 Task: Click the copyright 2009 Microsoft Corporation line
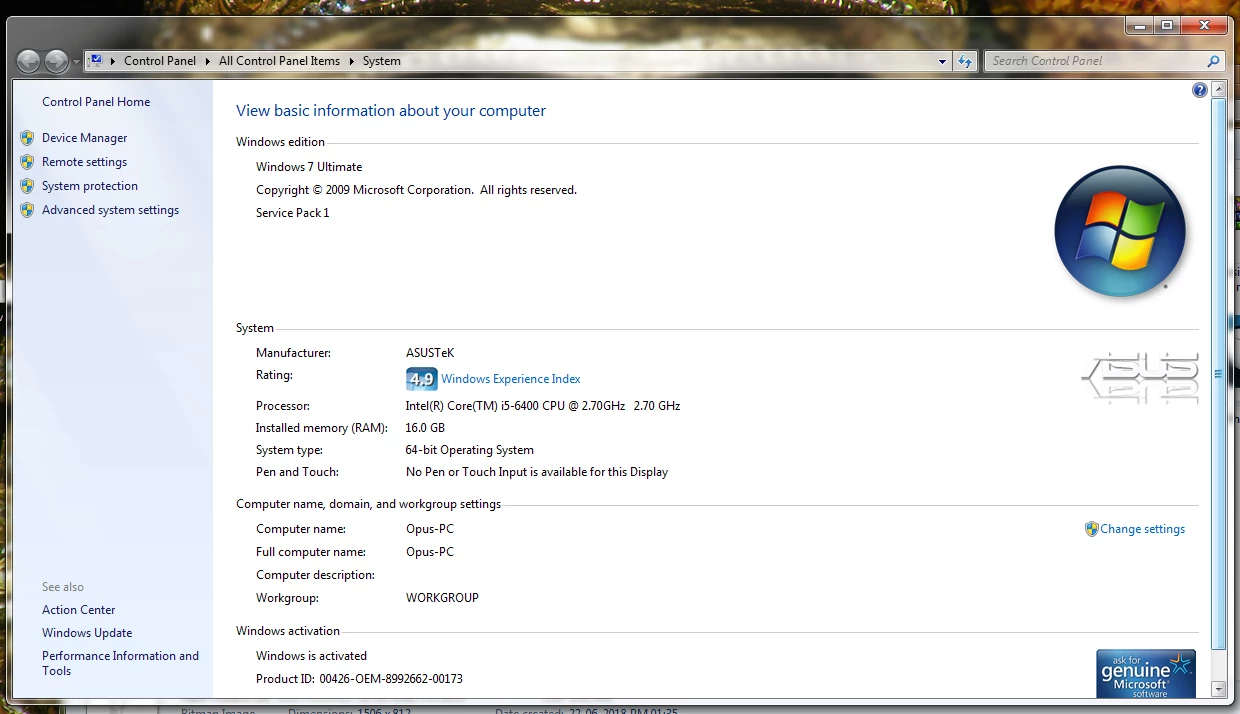(416, 190)
